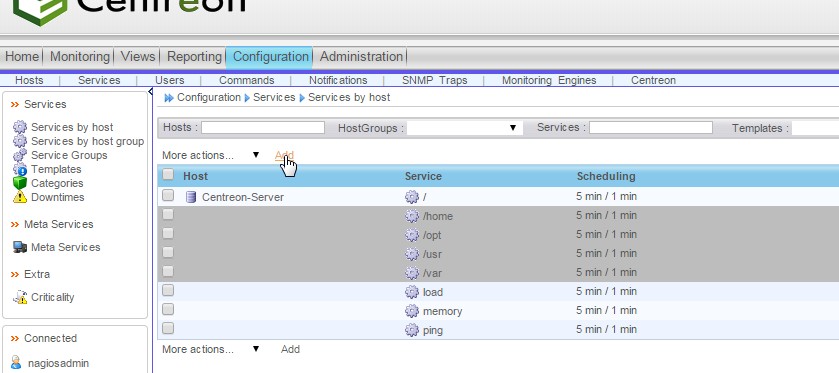Screen dimensions: 839x373
Task: Check the box for the load service
Action: 168,290
